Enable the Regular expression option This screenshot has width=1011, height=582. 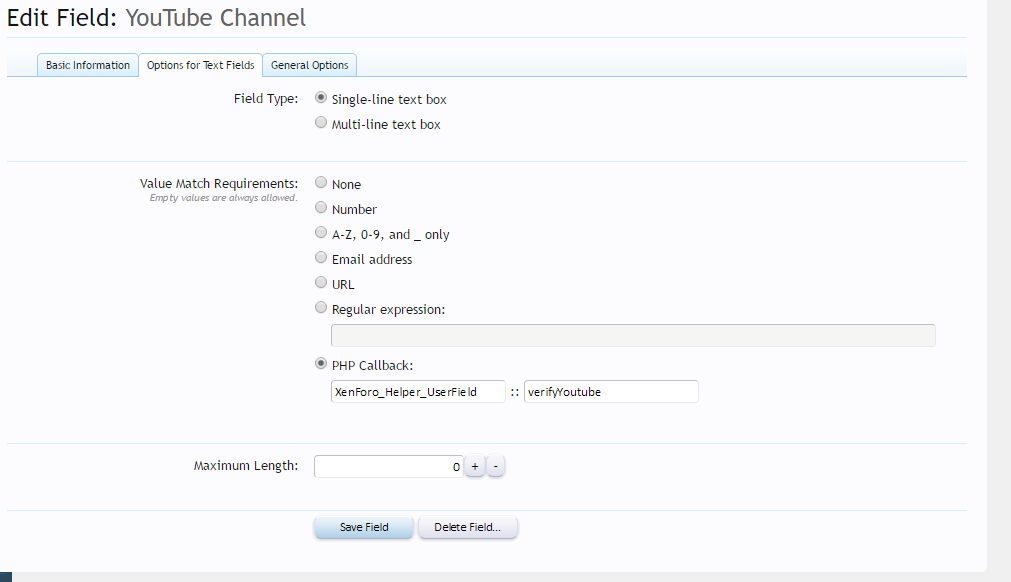tap(321, 308)
